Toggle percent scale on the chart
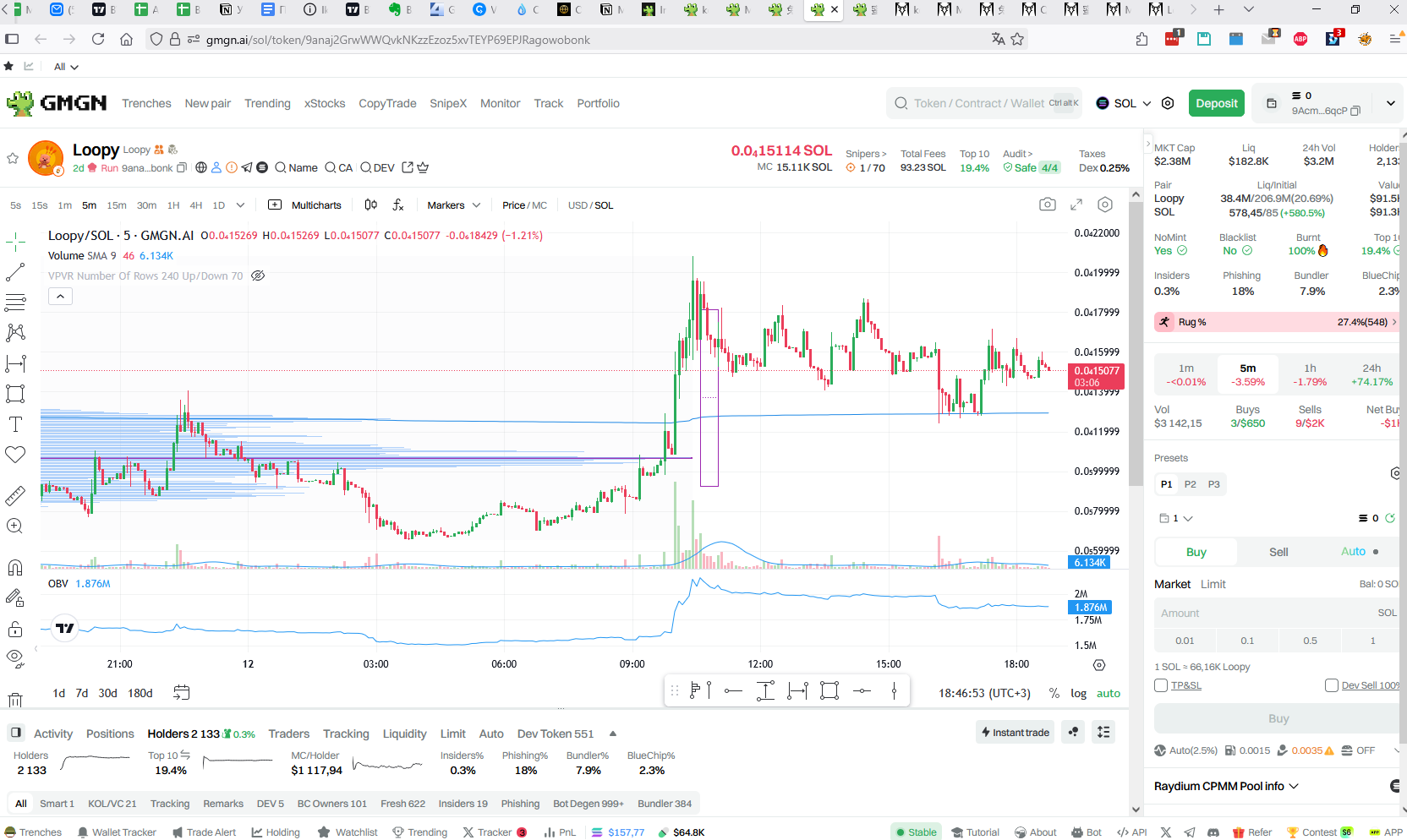The image size is (1407, 840). [x=1054, y=693]
